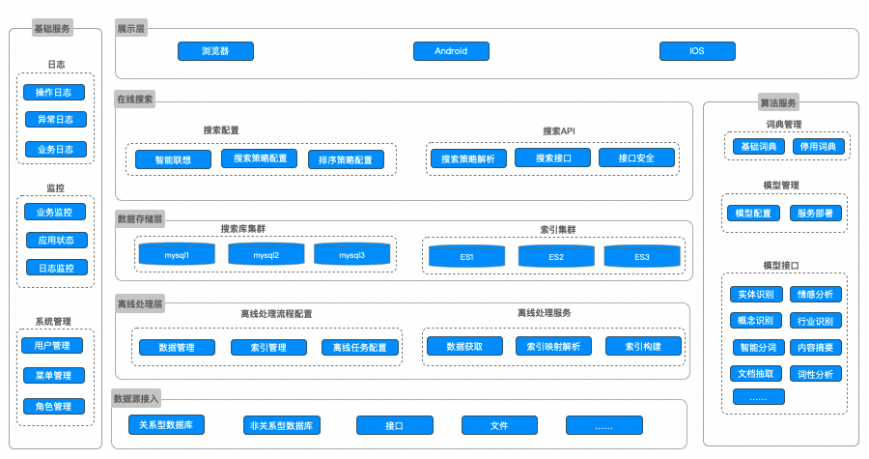Select the 异常日志 box
Viewport: 869px width, 459px height.
[x=55, y=119]
